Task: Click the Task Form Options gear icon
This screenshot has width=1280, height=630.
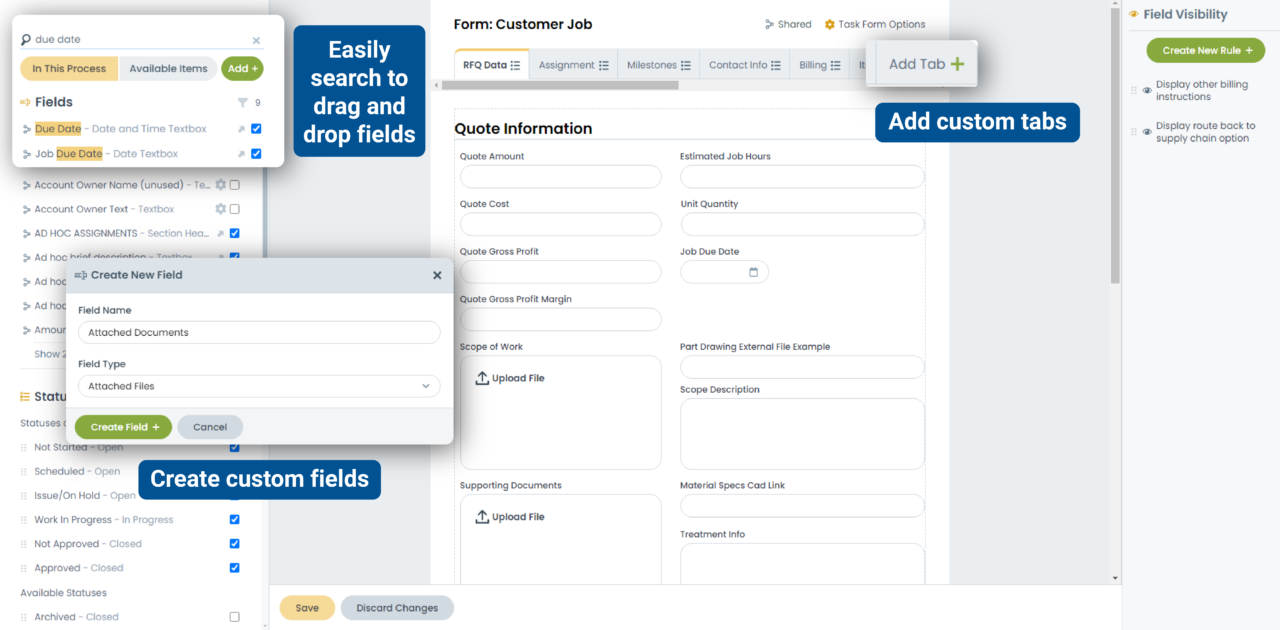Action: (x=829, y=24)
